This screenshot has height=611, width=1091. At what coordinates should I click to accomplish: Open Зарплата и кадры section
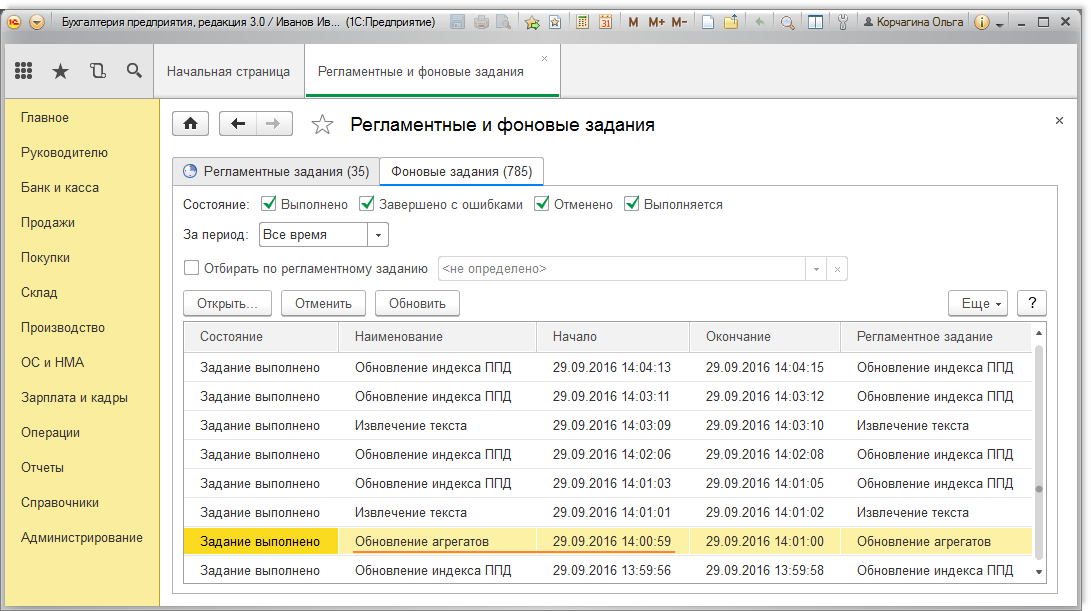coord(74,397)
